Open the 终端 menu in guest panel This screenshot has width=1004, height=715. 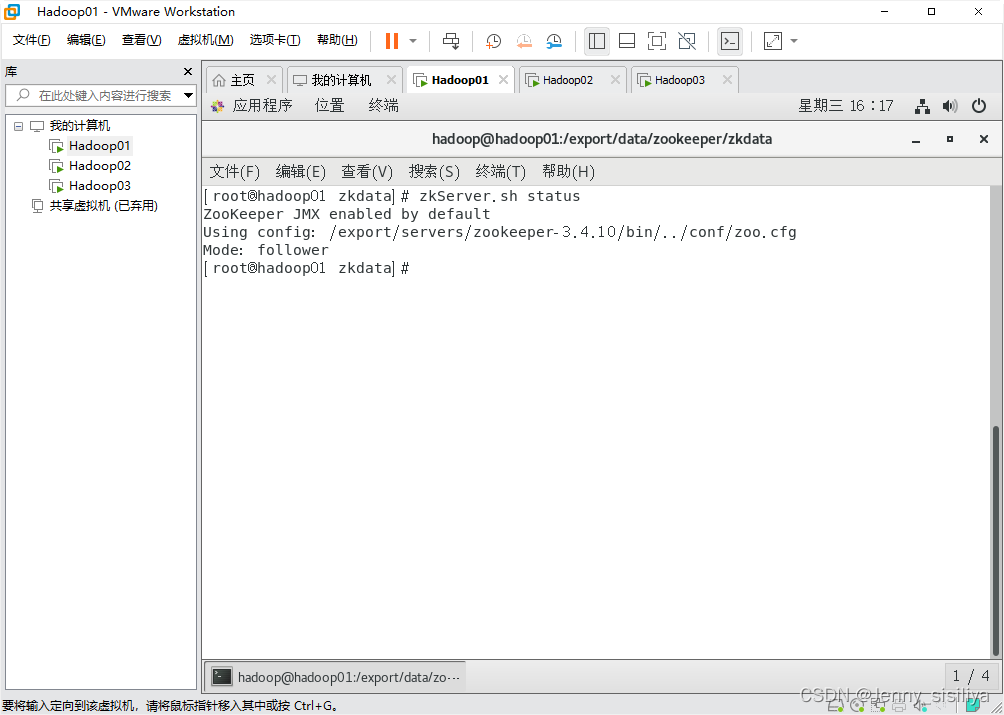click(x=384, y=106)
